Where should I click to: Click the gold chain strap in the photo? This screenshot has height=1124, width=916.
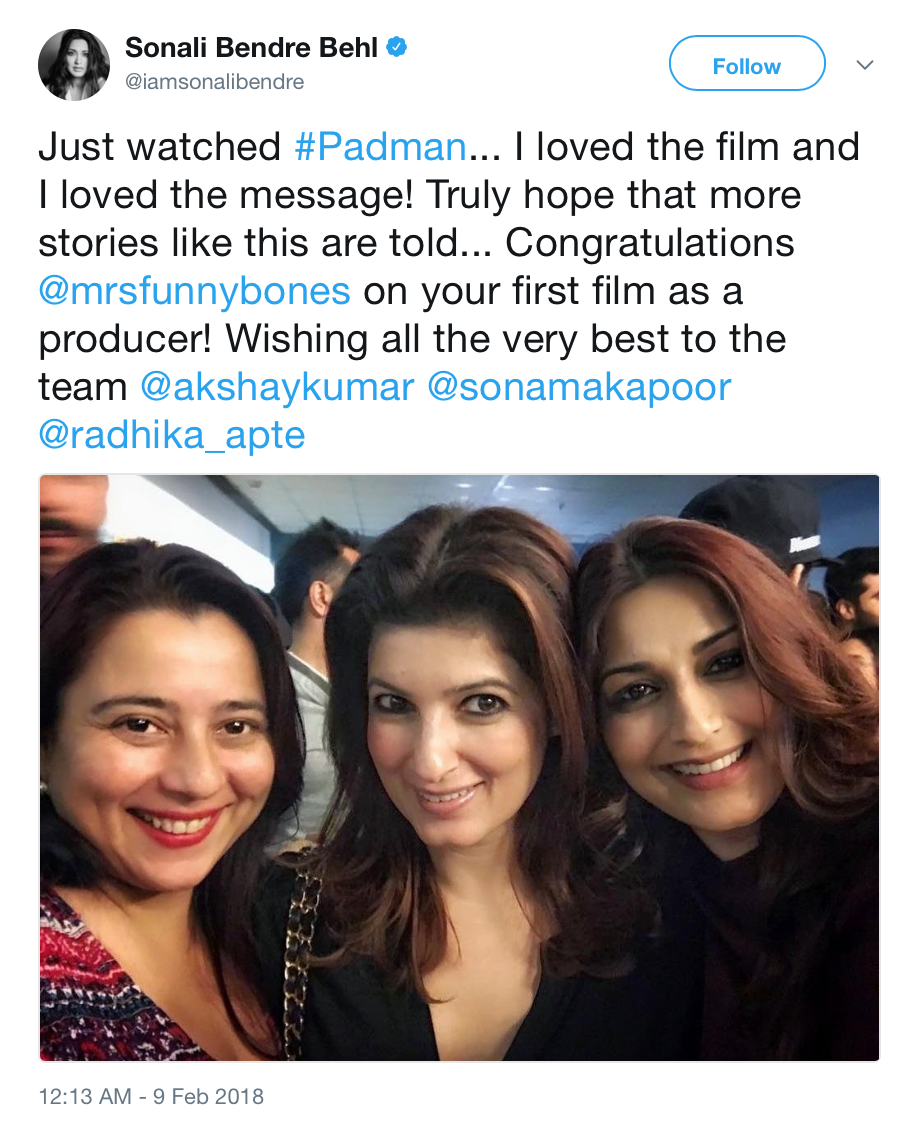pos(300,953)
